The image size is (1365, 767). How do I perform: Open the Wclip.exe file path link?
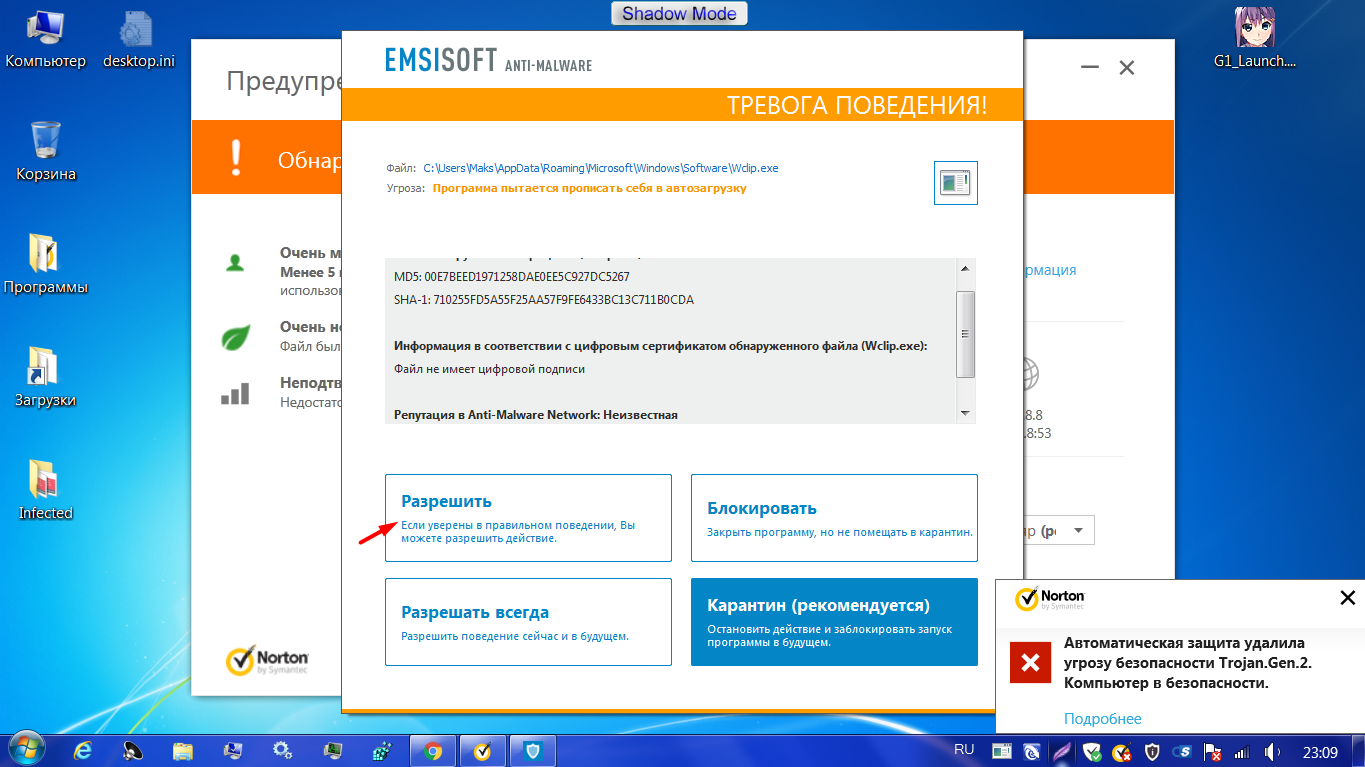(x=601, y=168)
